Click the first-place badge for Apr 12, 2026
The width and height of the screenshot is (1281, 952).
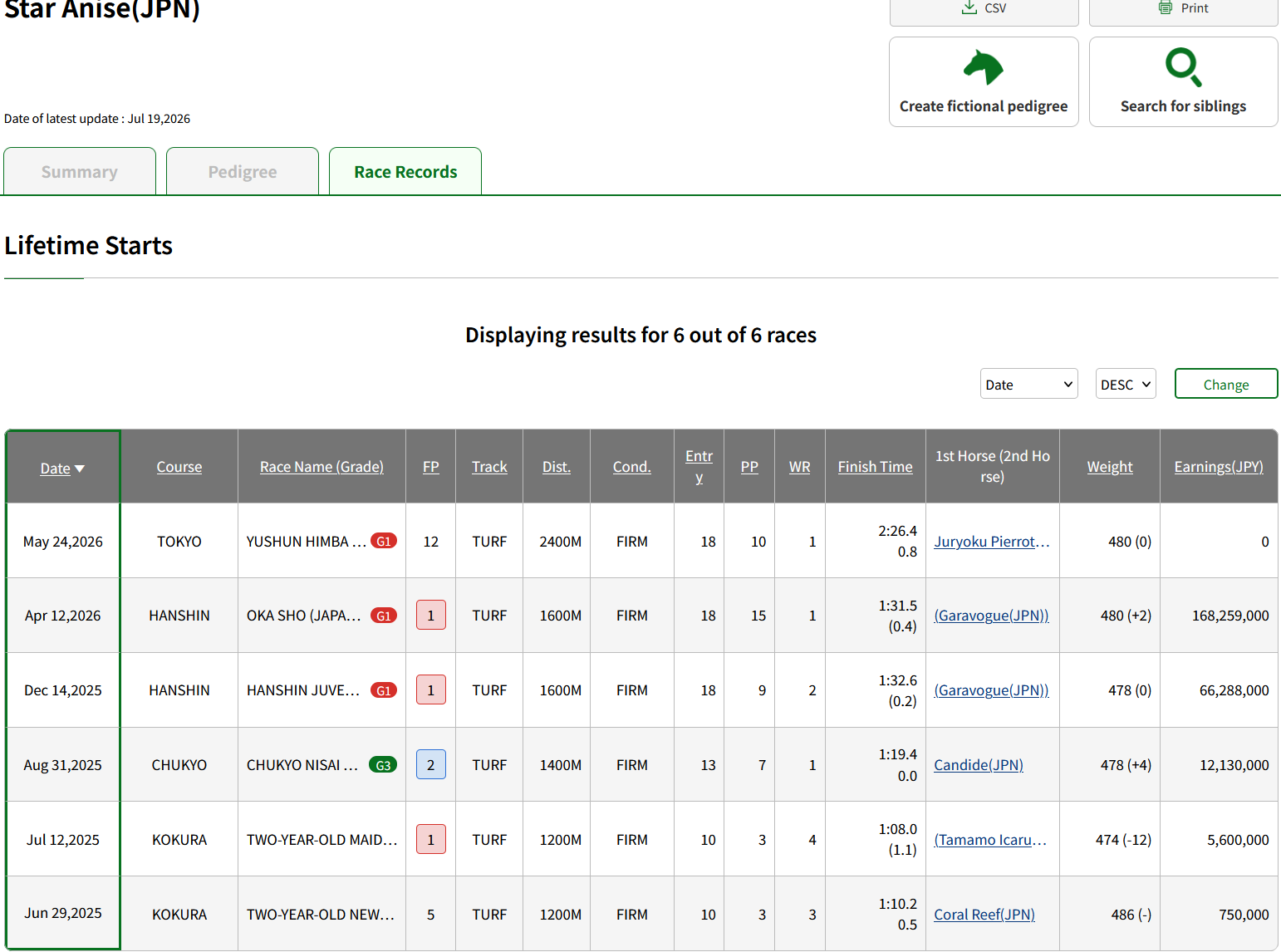click(430, 615)
